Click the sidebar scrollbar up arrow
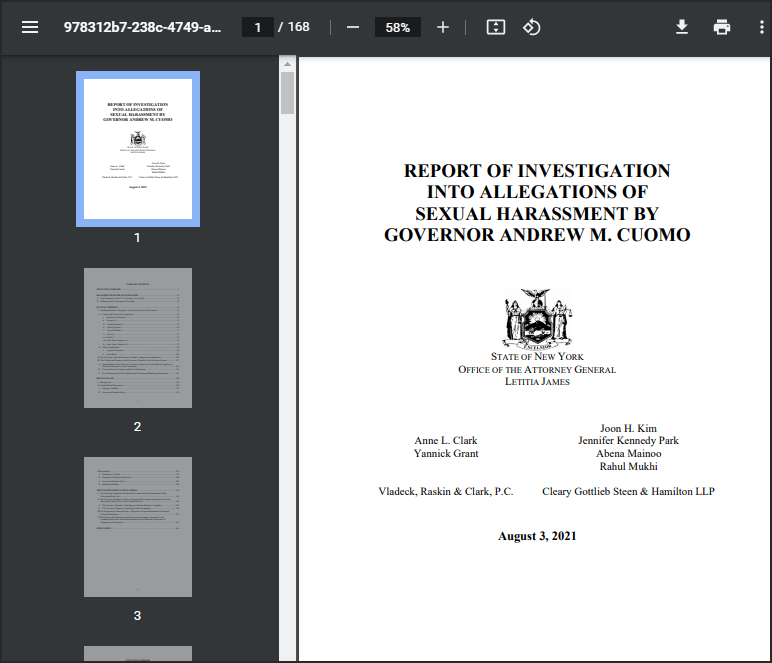This screenshot has height=663, width=772. (x=287, y=64)
